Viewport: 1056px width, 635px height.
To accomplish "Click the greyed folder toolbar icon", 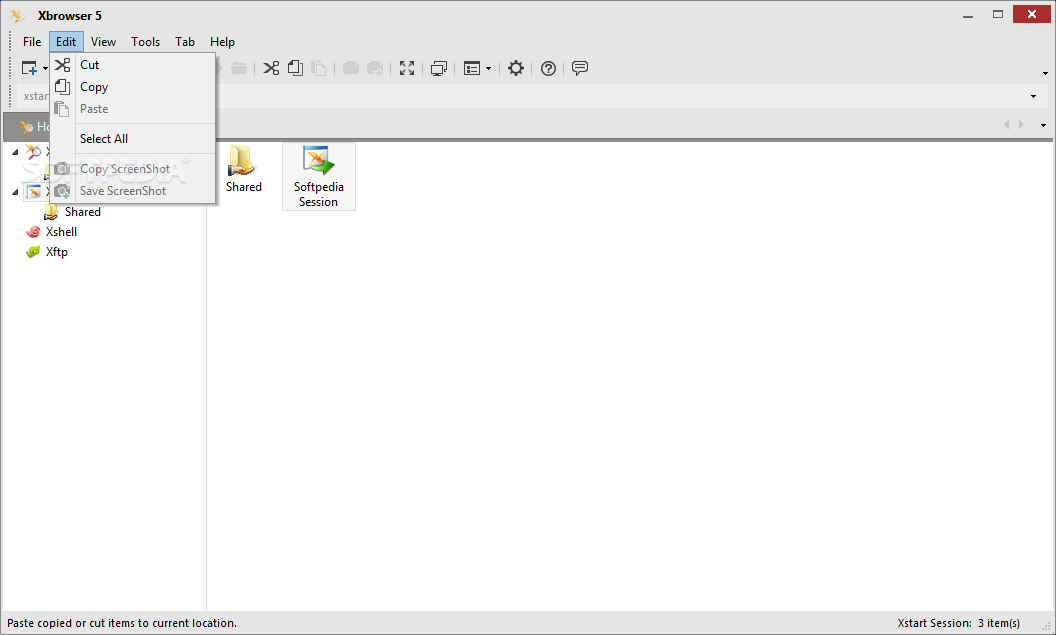I will [x=238, y=68].
